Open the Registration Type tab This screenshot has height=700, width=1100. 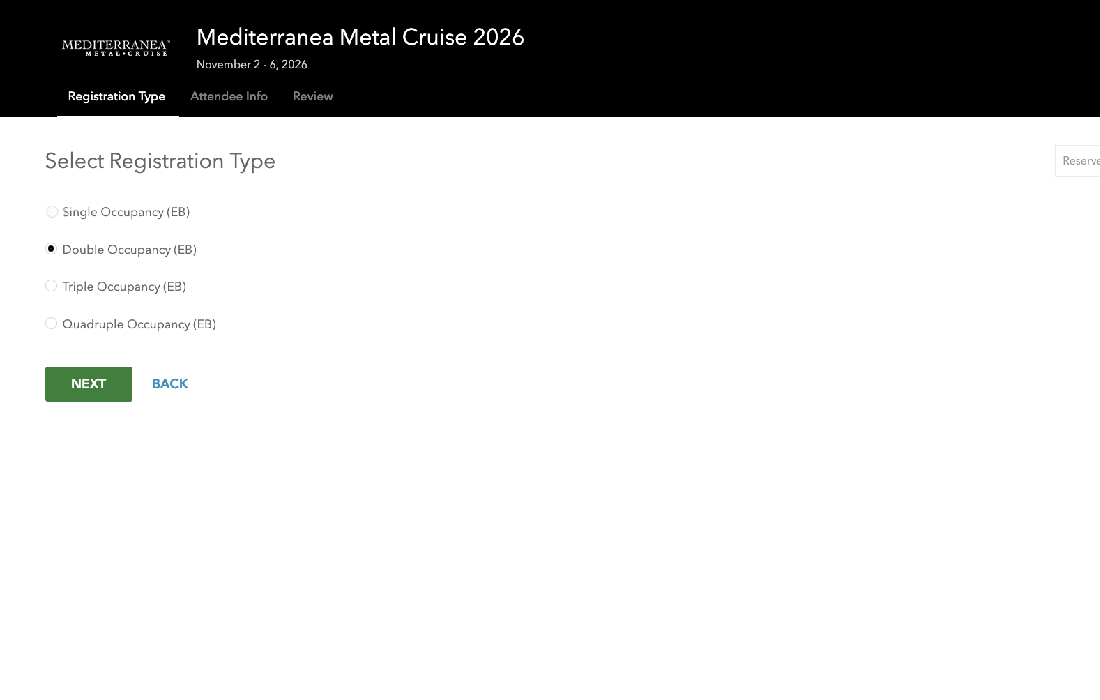point(116,97)
